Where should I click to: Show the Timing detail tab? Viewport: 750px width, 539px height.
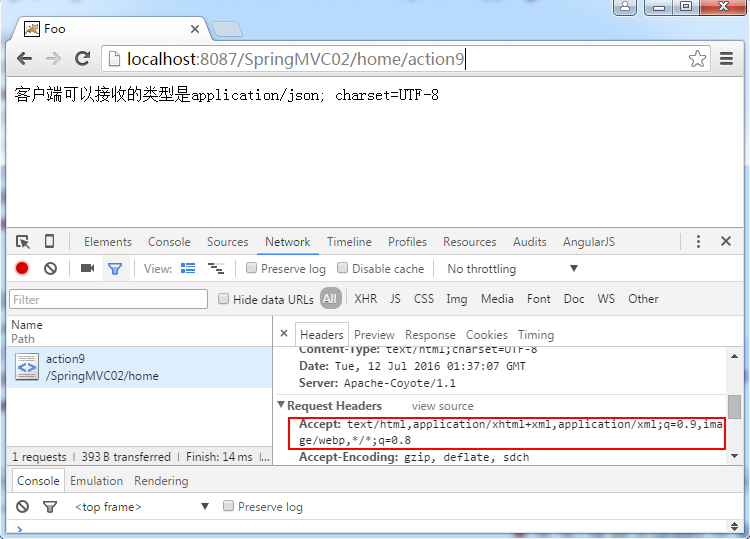pos(536,335)
